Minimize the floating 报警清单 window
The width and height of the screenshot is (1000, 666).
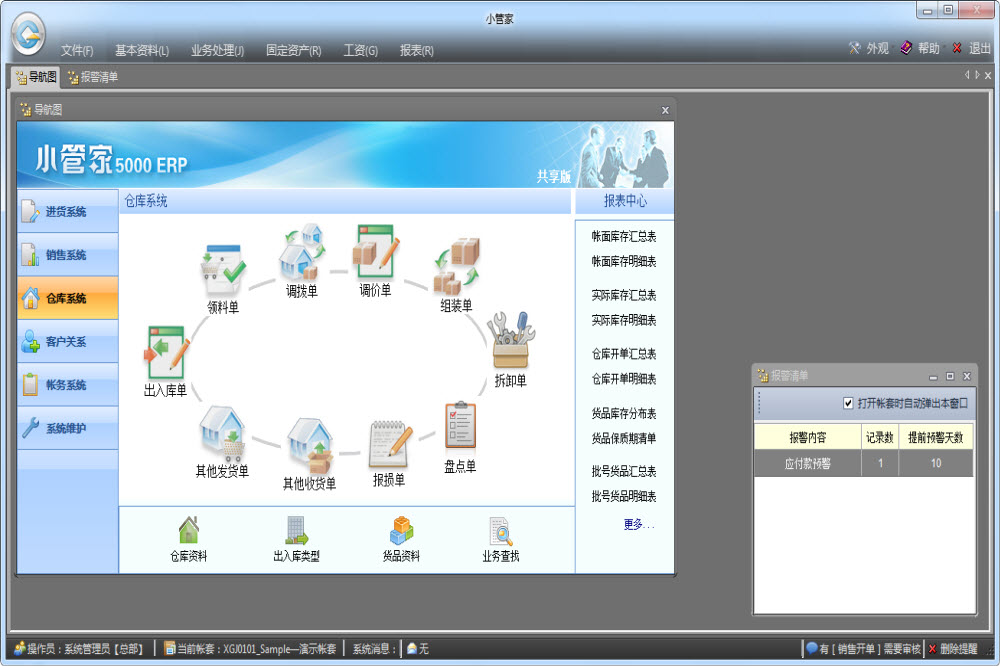[x=933, y=377]
